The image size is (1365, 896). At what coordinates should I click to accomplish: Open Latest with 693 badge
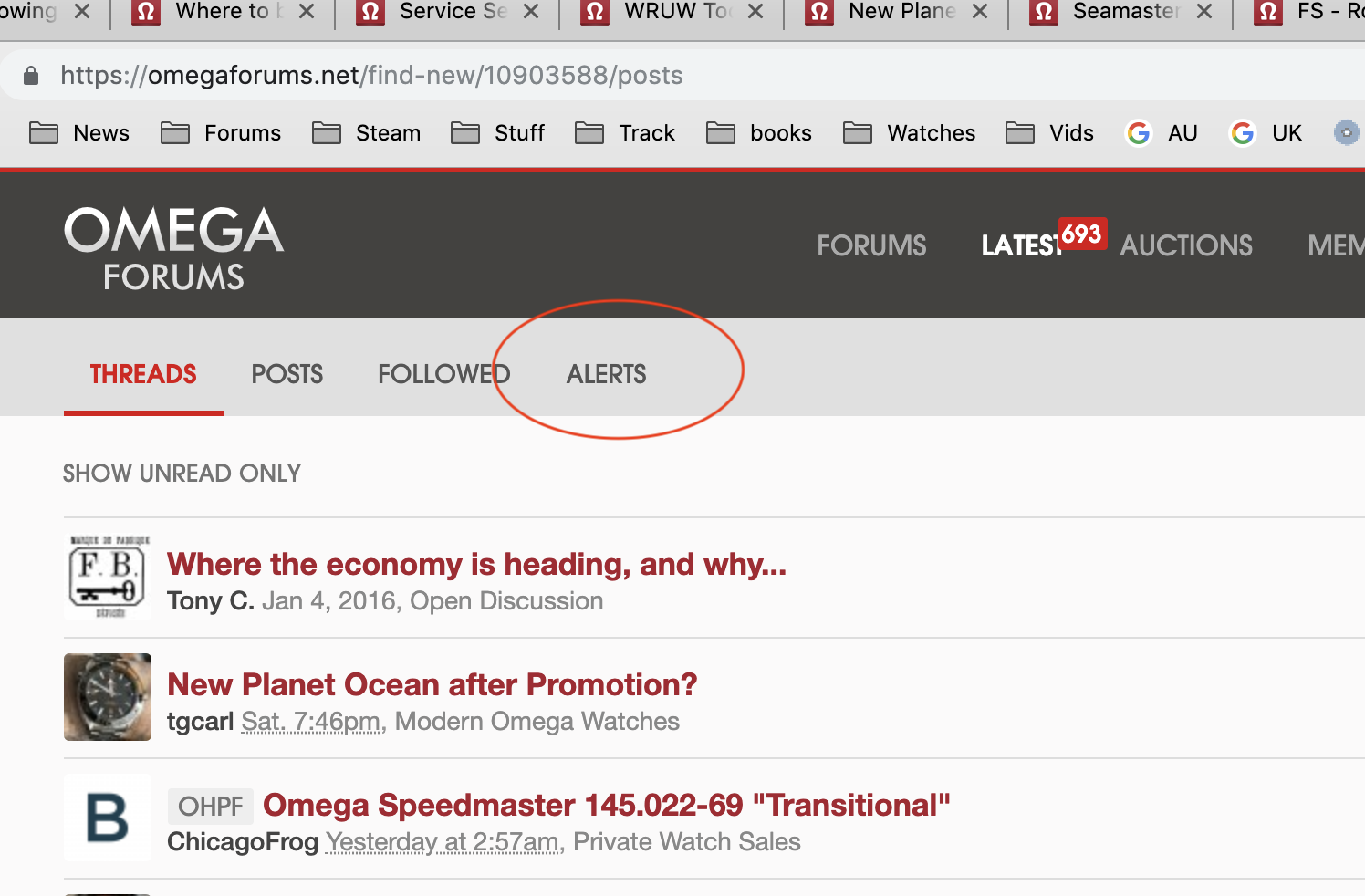click(1022, 245)
